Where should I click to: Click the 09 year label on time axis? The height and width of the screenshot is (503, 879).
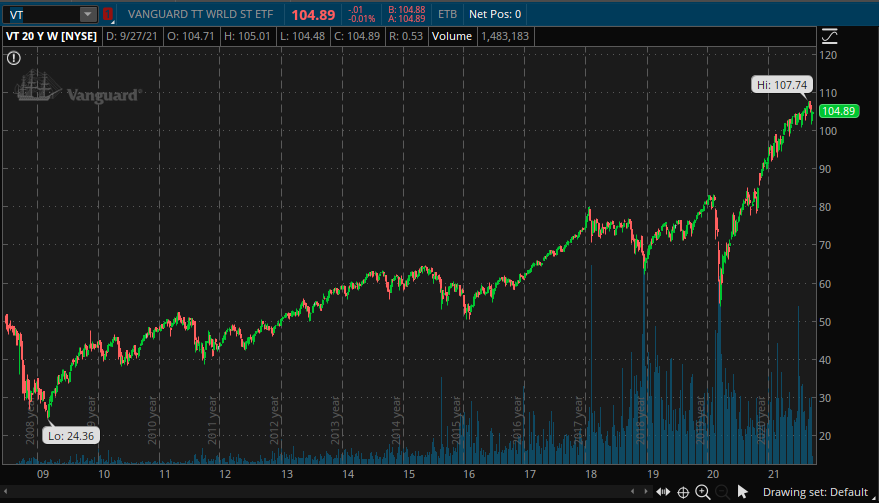[43, 474]
